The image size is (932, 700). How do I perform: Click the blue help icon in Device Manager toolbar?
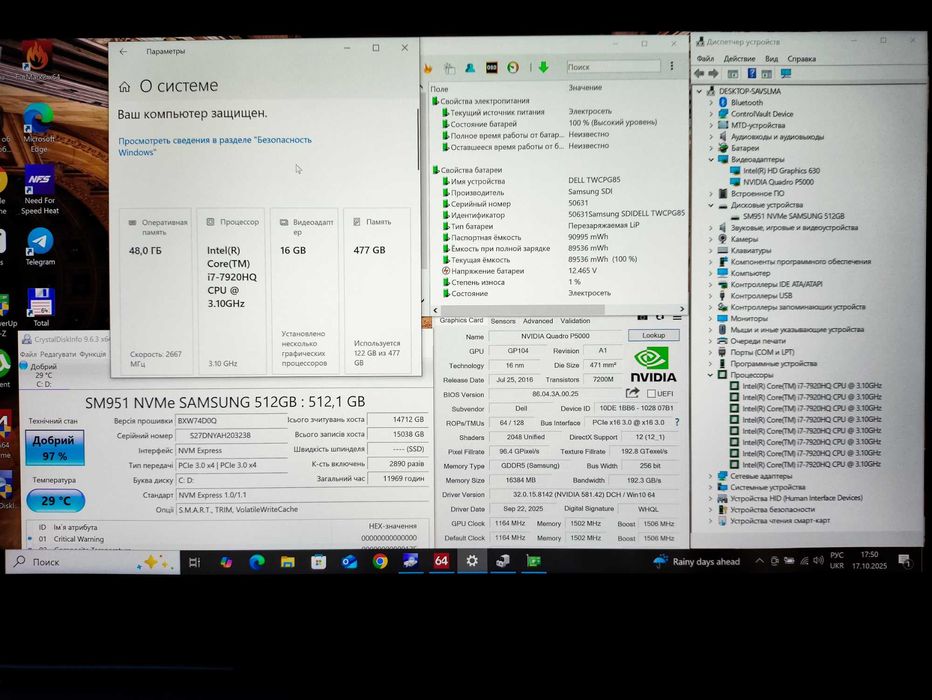click(751, 74)
